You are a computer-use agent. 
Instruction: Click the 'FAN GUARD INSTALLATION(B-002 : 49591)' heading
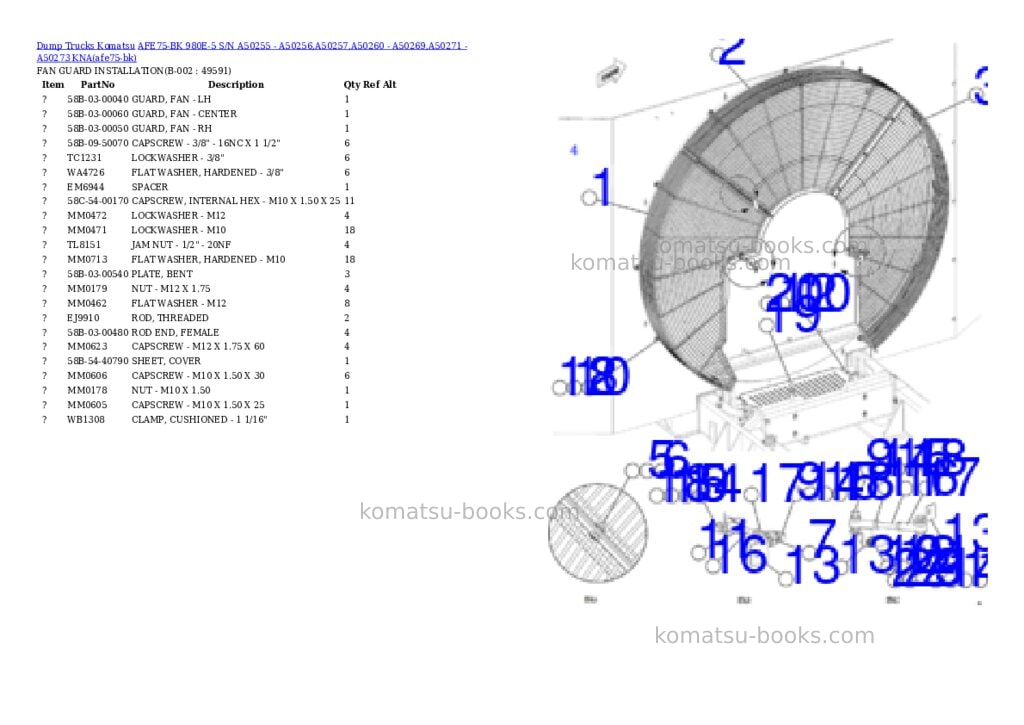coord(134,71)
